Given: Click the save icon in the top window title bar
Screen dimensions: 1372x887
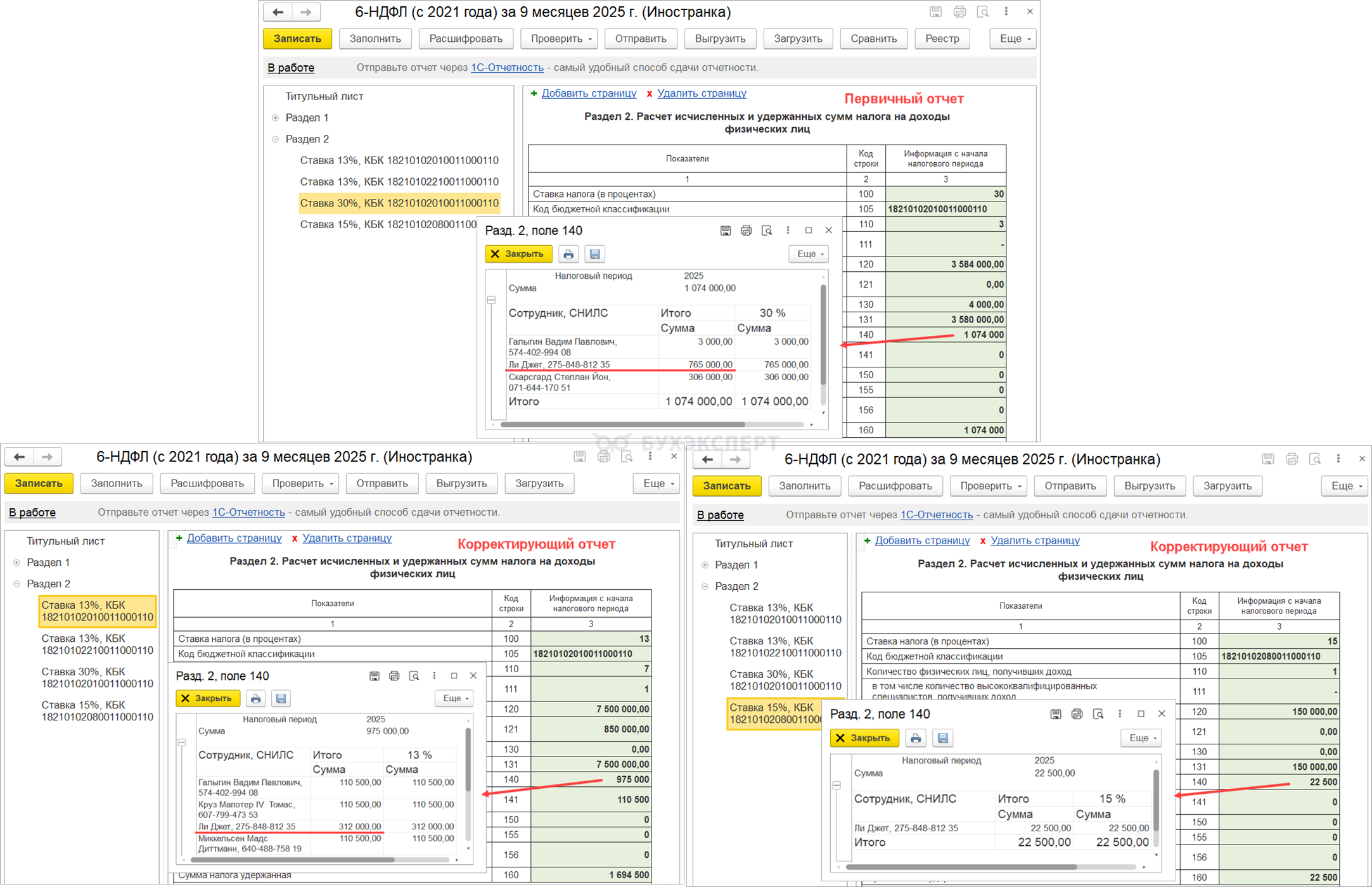Looking at the screenshot, I should 935,12.
